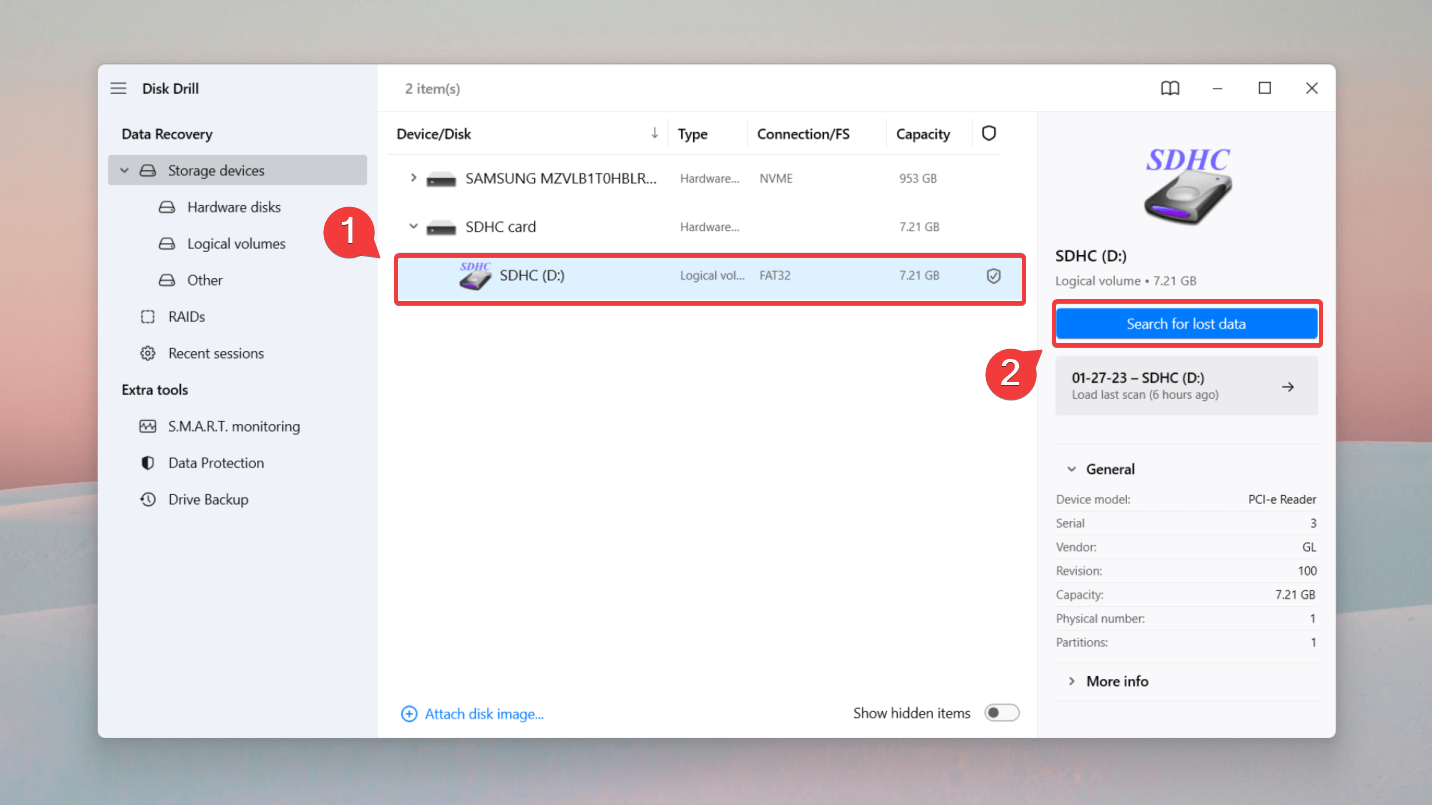This screenshot has width=1432, height=805.
Task: Open S.M.A.R.T. monitoring tool
Action: 233,426
